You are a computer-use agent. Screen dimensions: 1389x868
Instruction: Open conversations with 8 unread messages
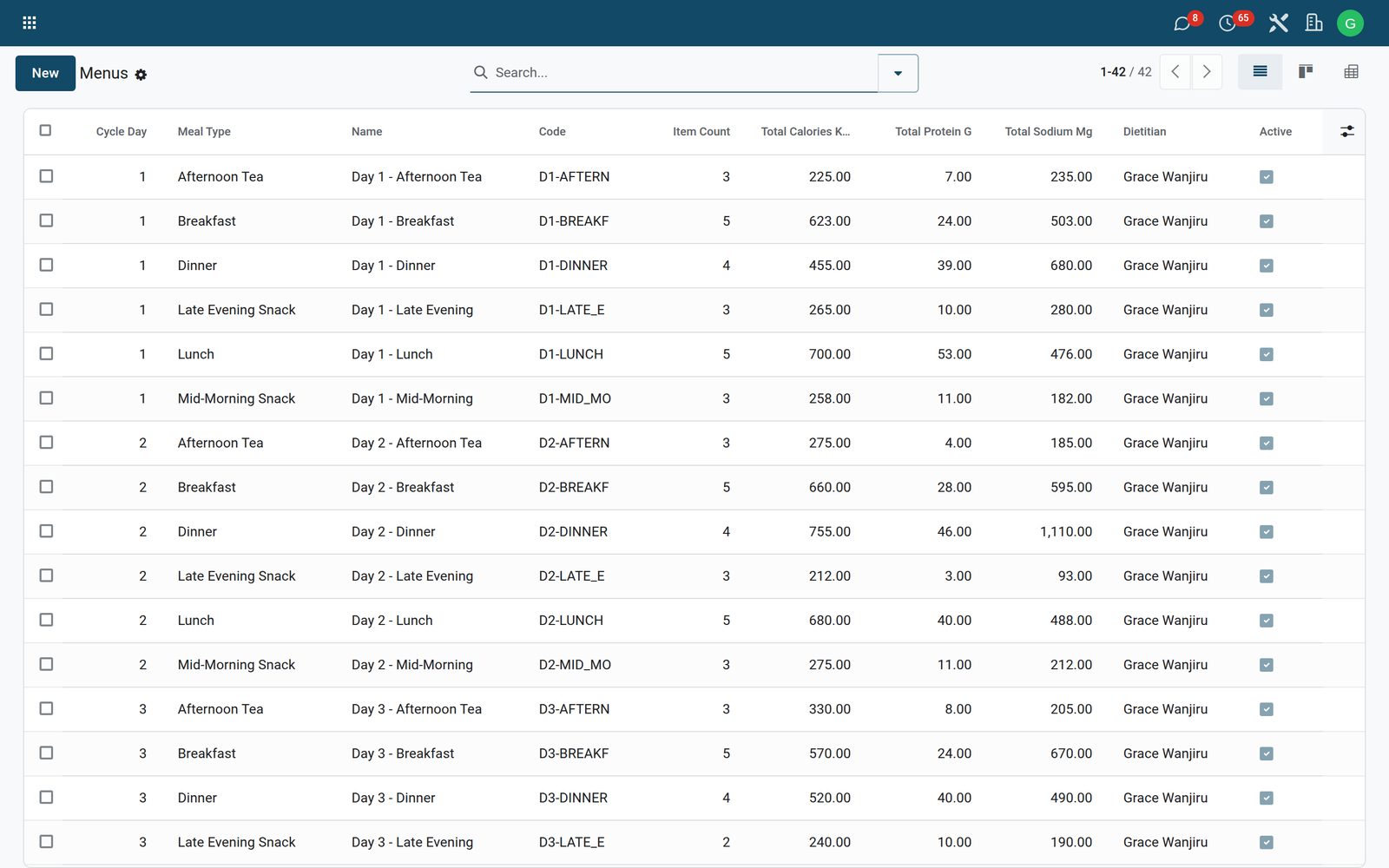1182,23
